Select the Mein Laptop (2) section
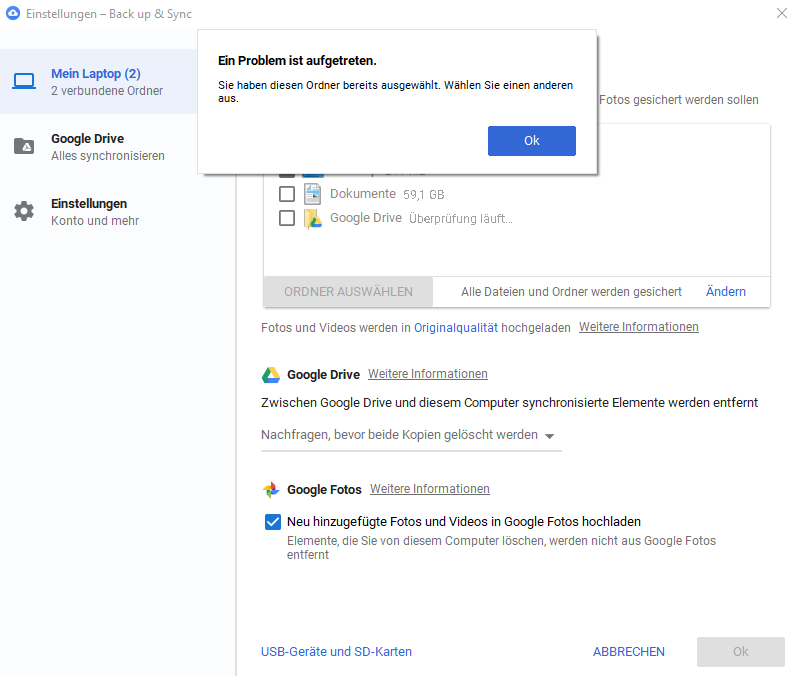The width and height of the screenshot is (793, 676). 99,81
